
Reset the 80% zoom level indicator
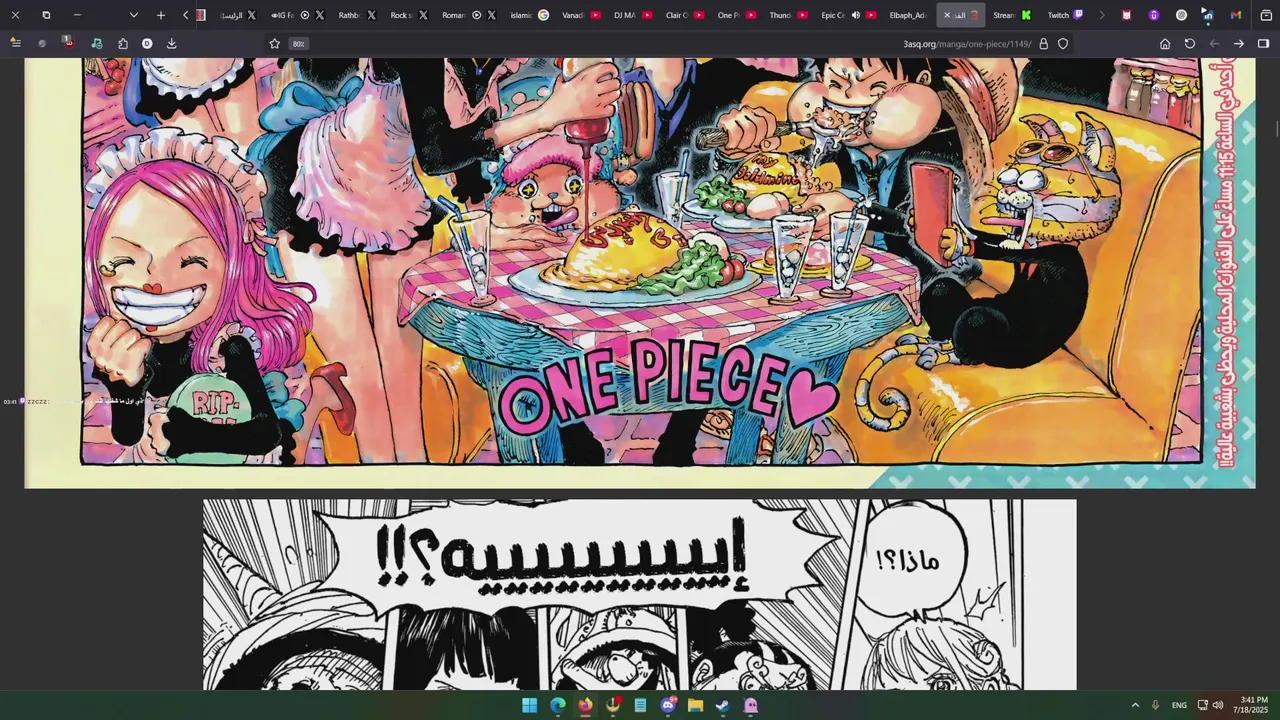point(298,44)
